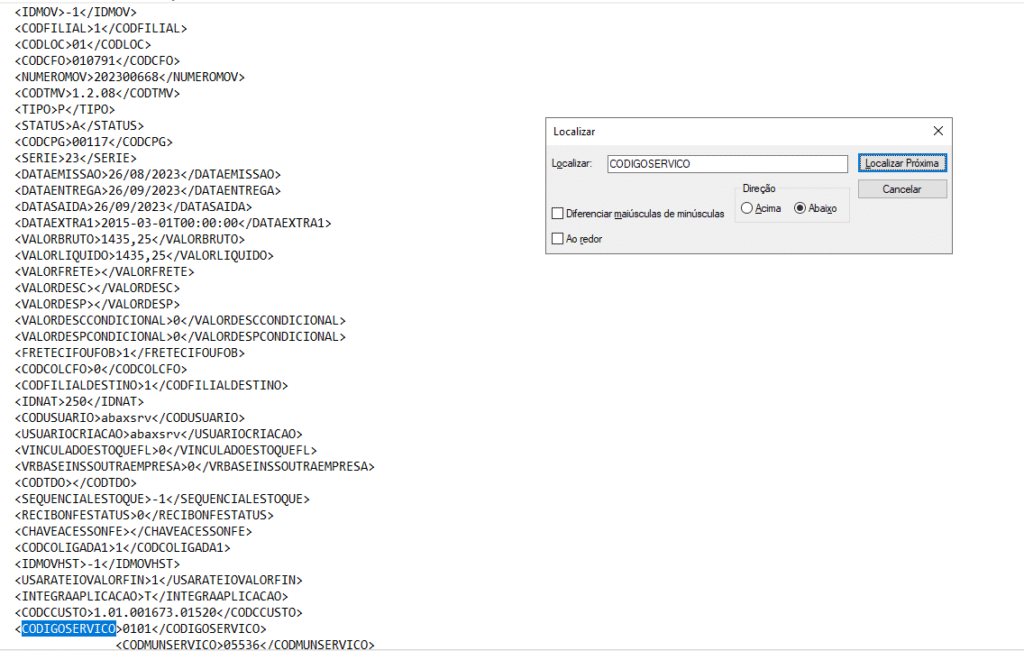Click the CODTMV line with 1.2.08
The height and width of the screenshot is (651, 1024).
[x=97, y=93]
